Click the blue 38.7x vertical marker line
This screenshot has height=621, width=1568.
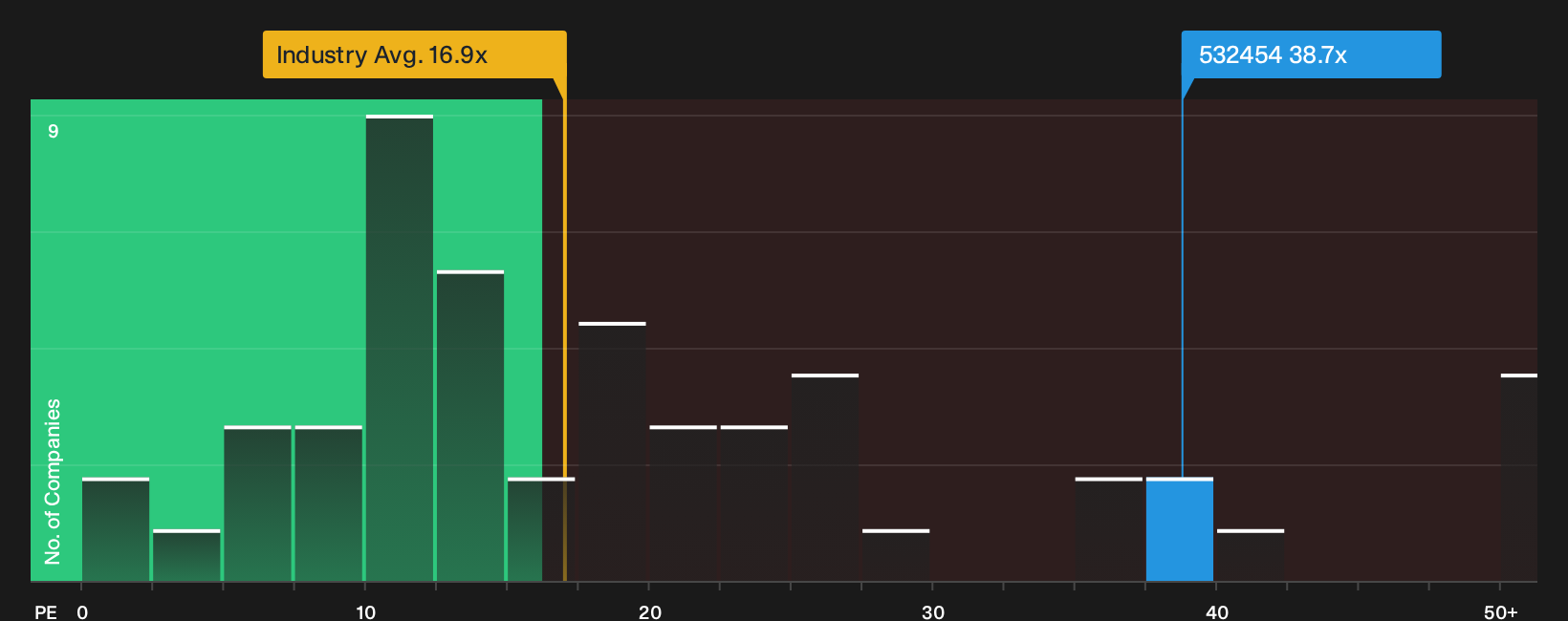1182,287
